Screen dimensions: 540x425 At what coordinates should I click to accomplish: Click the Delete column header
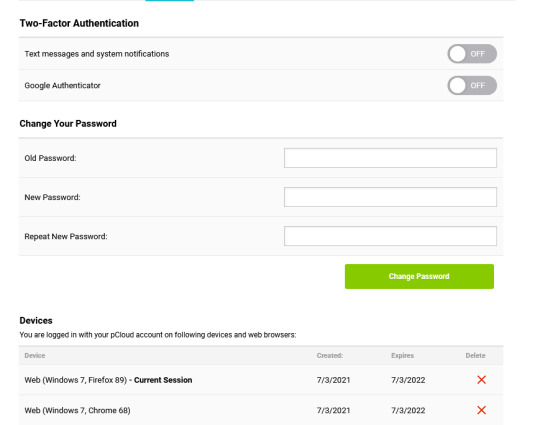click(475, 355)
